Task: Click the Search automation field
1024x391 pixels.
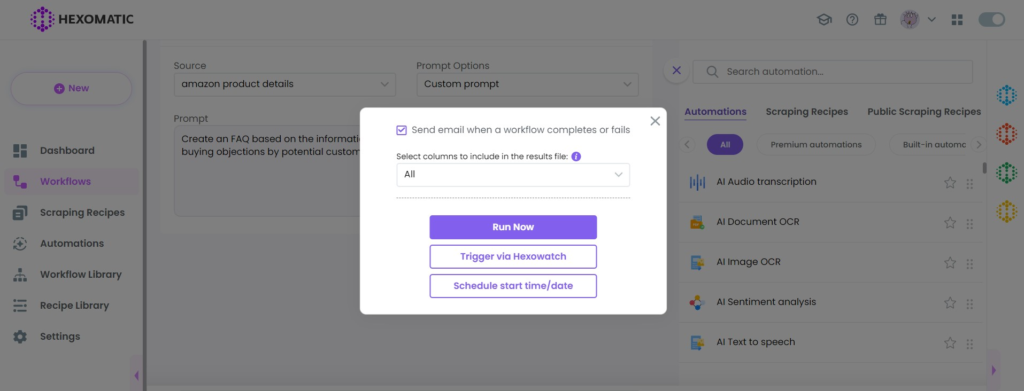Action: coord(833,72)
